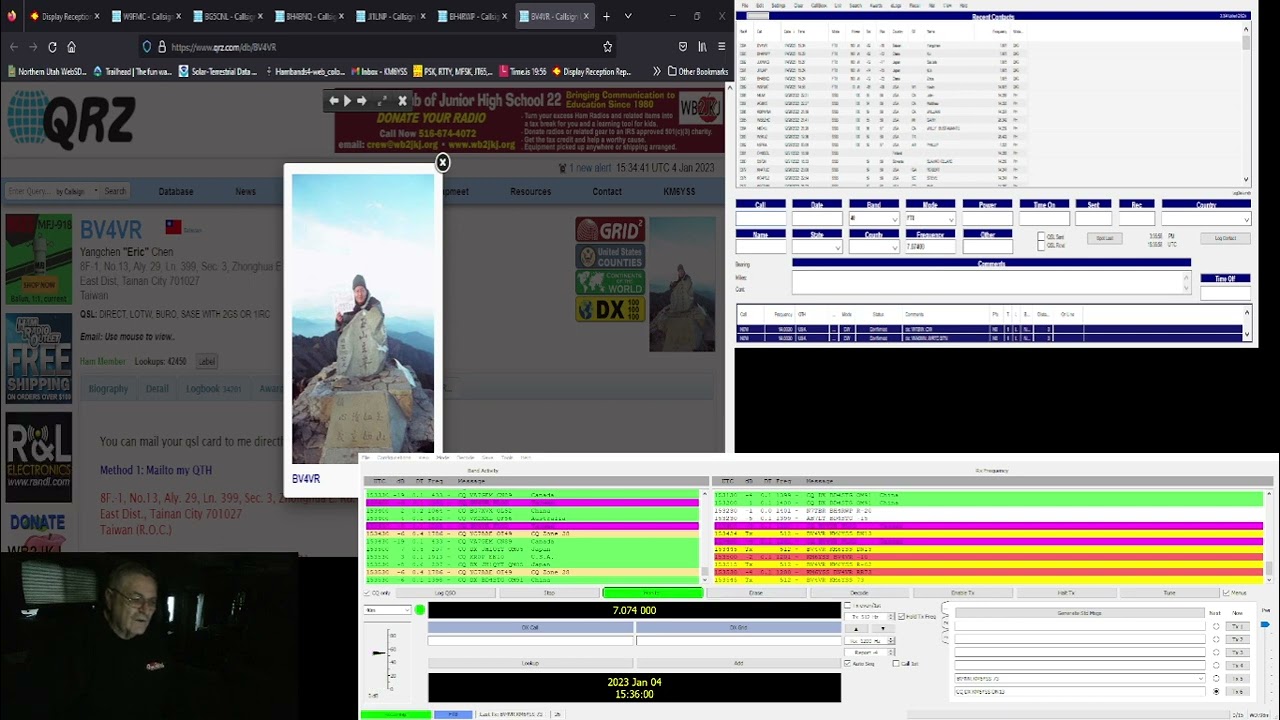Screen dimensions: 1280x720
Task: Toggle Menus checkbox in WSJT-X
Action: pos(1227,593)
